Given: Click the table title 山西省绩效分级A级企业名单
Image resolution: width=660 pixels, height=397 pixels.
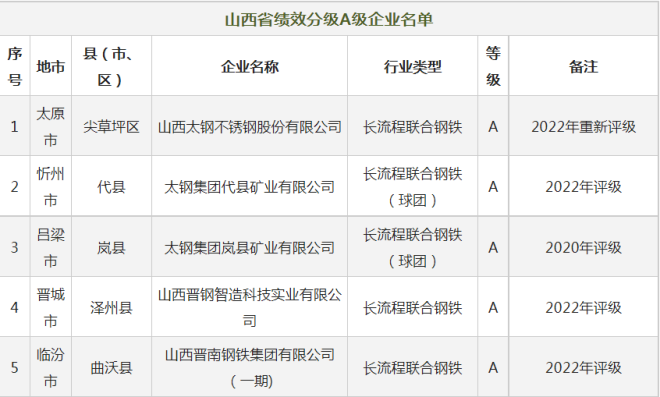Looking at the screenshot, I should pyautogui.click(x=329, y=19).
